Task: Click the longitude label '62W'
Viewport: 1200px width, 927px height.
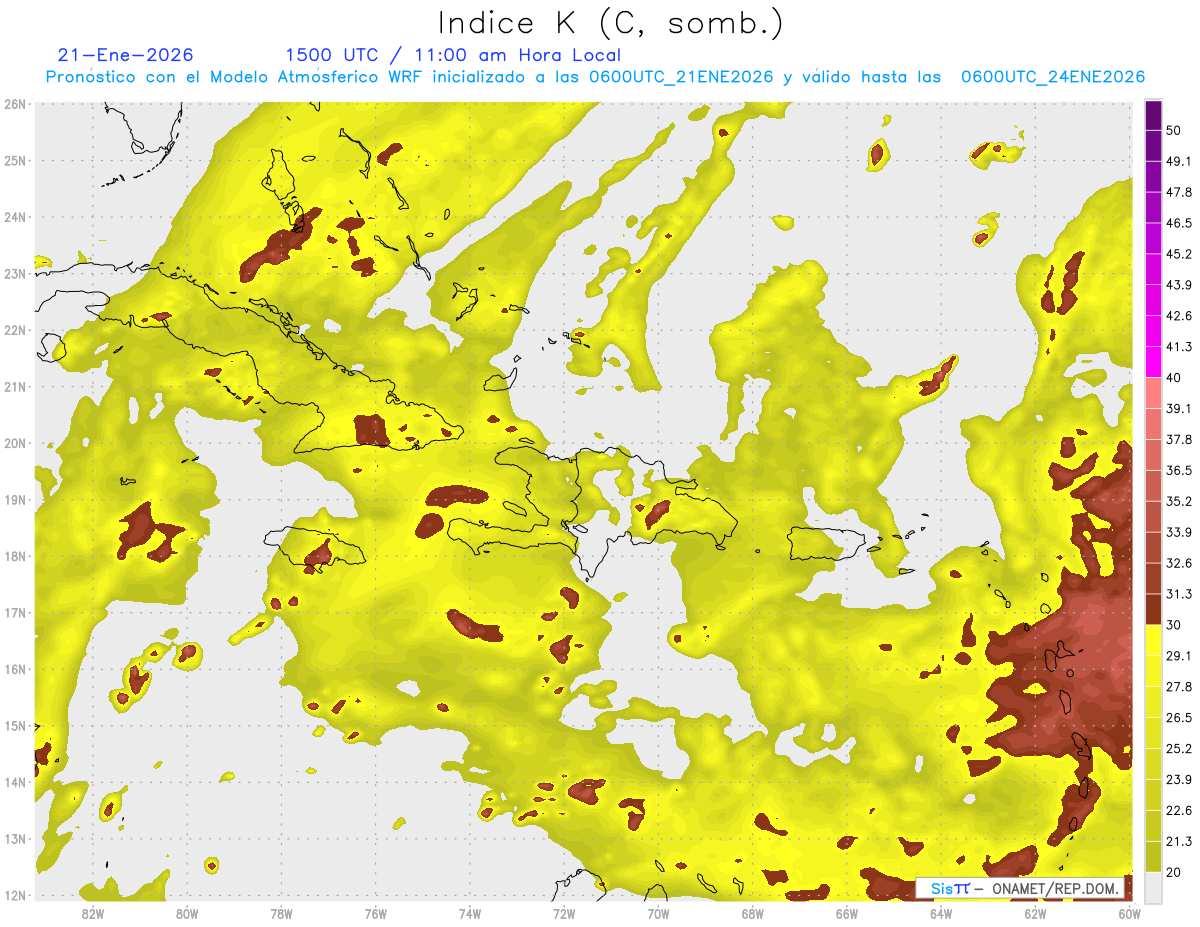Action: point(1035,912)
